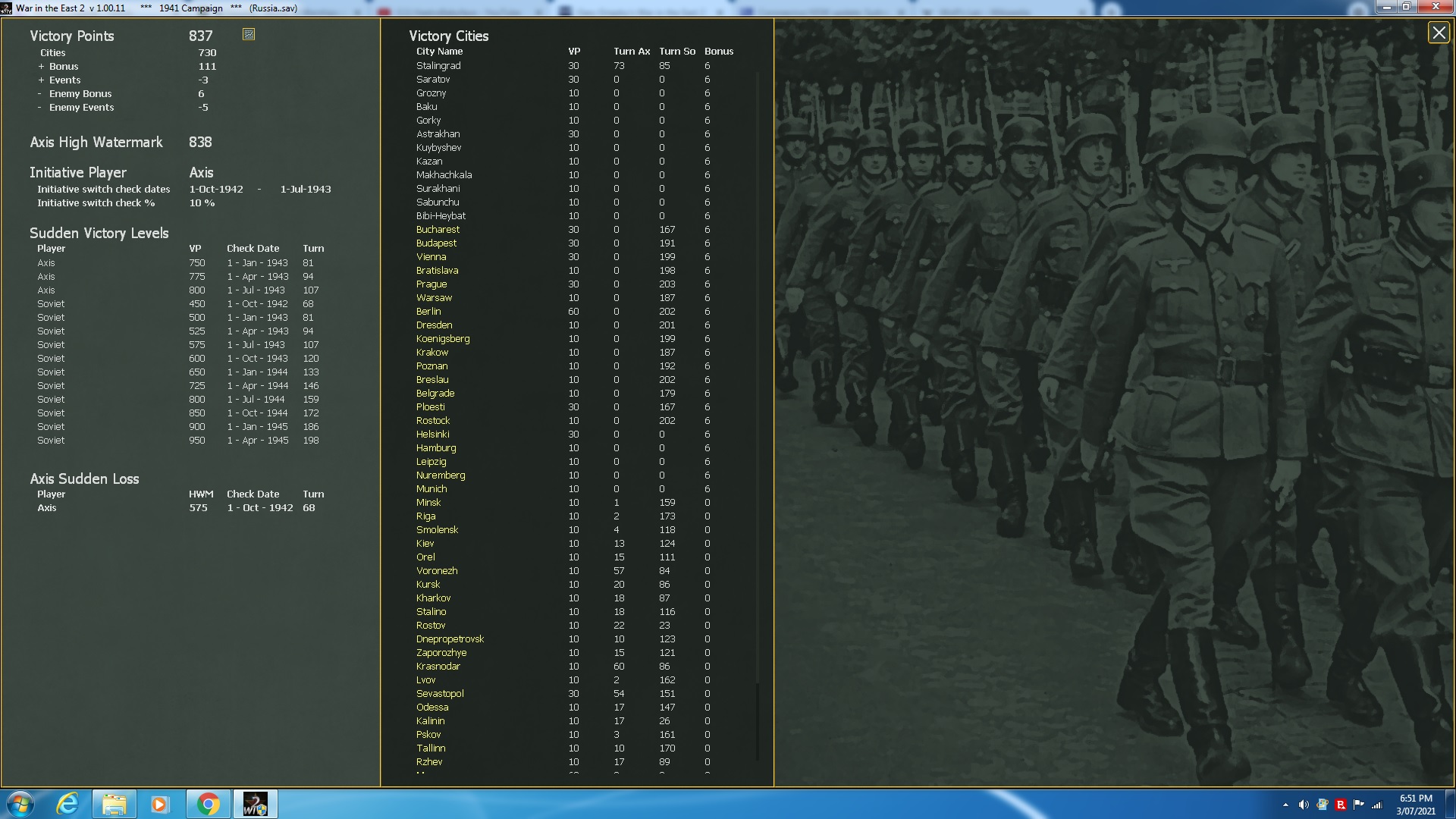Screen dimensions: 1456x819
Task: Click the Bonus column header
Action: click(718, 52)
